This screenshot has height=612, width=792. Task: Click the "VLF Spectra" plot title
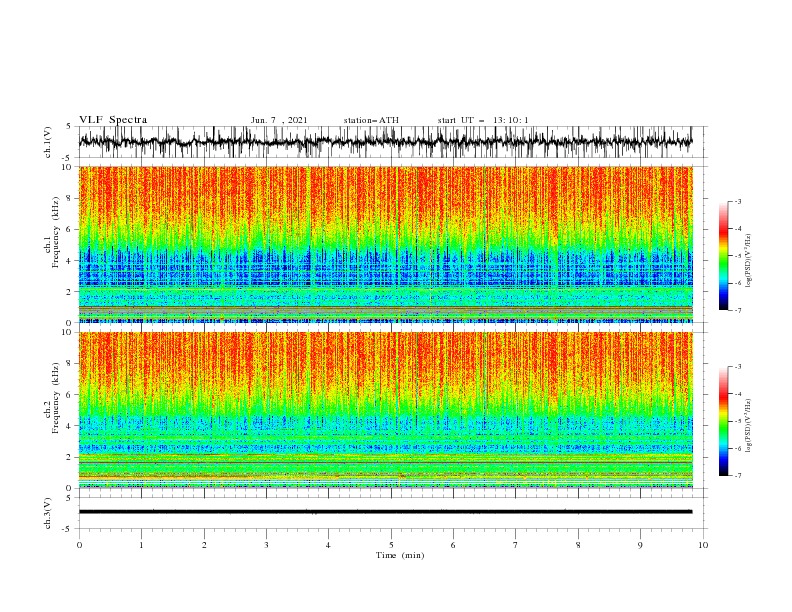click(x=113, y=120)
